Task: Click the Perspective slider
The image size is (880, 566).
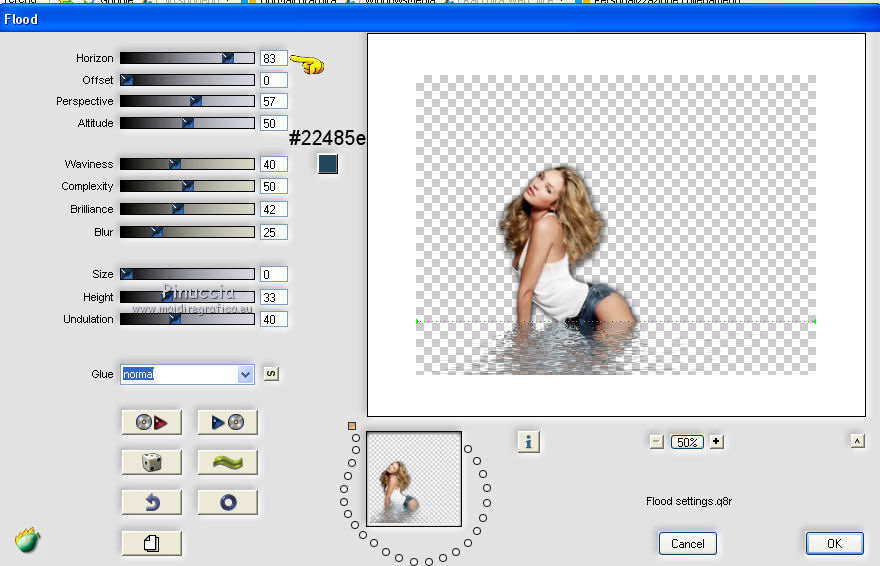Action: coord(187,101)
